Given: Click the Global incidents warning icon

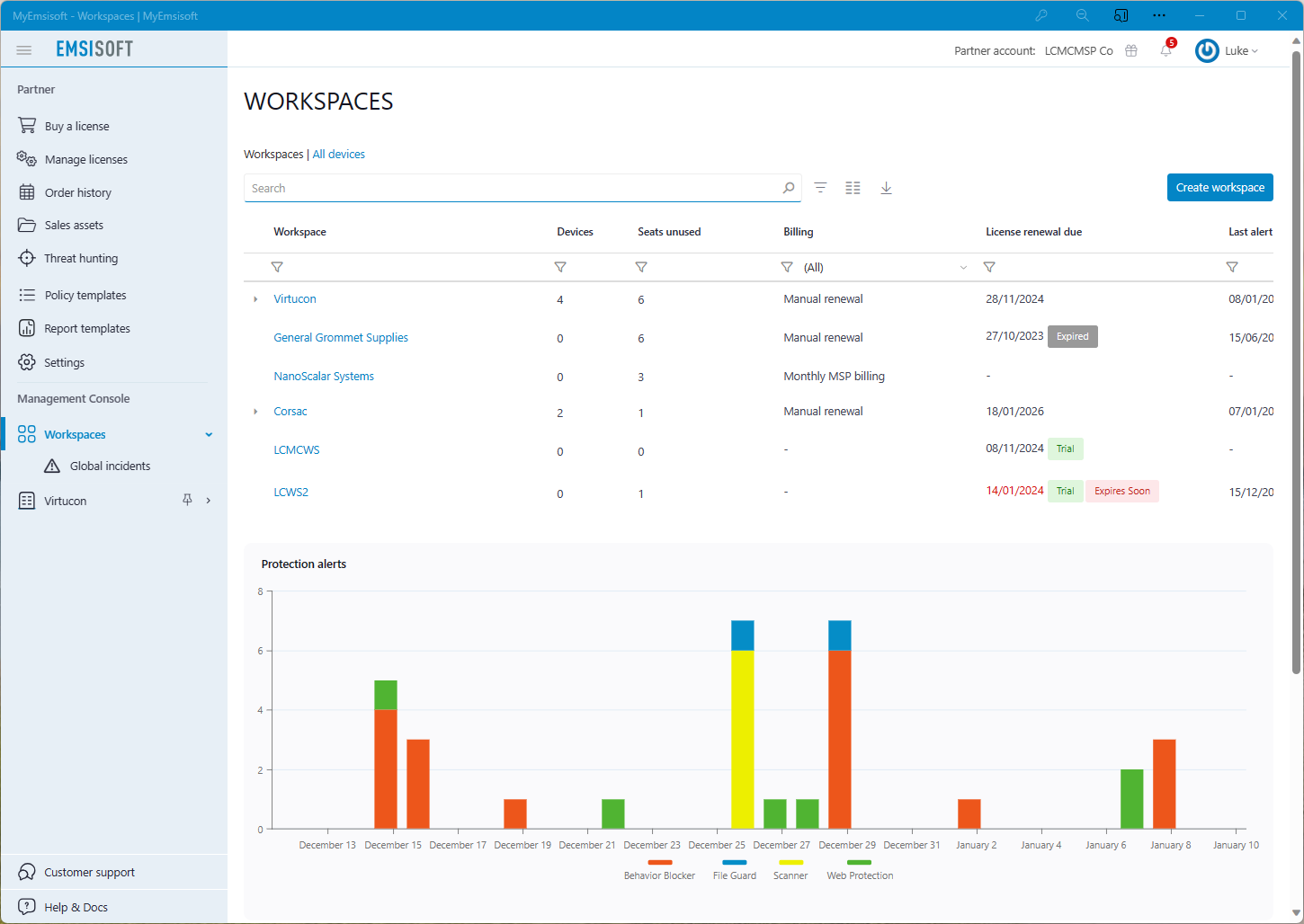Looking at the screenshot, I should [x=51, y=466].
